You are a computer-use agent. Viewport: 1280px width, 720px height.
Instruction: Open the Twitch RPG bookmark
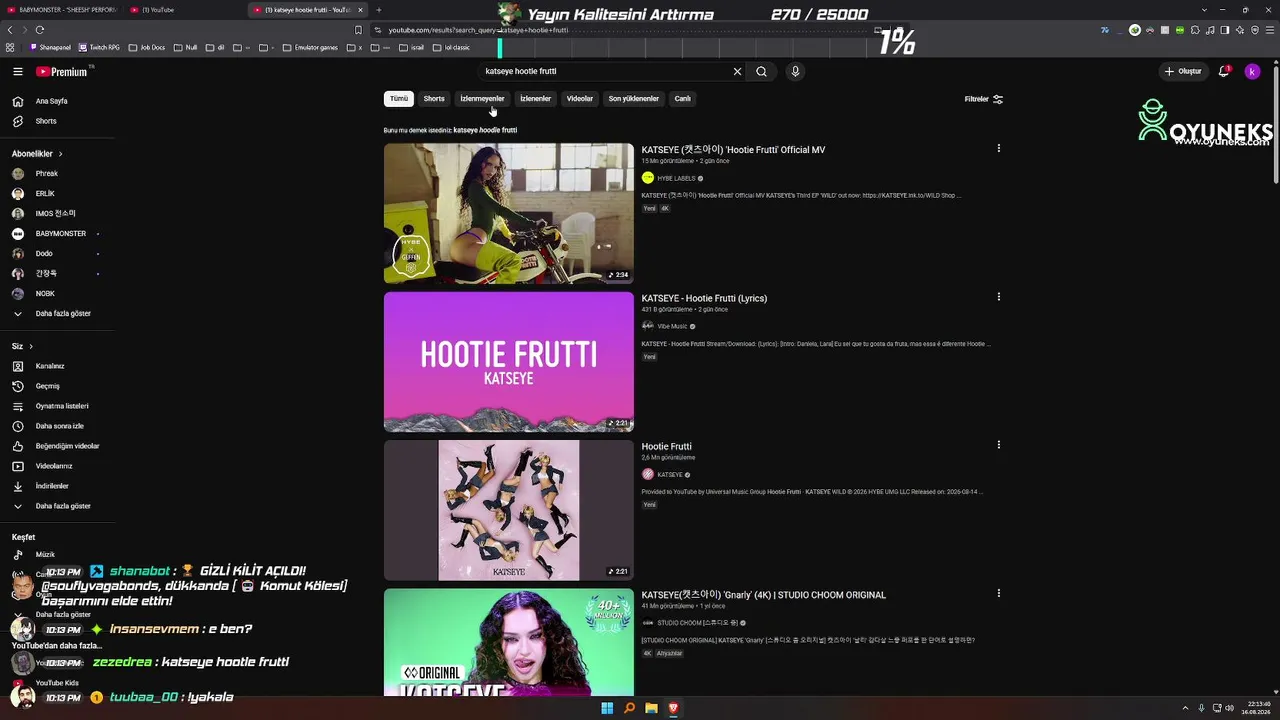coord(98,47)
